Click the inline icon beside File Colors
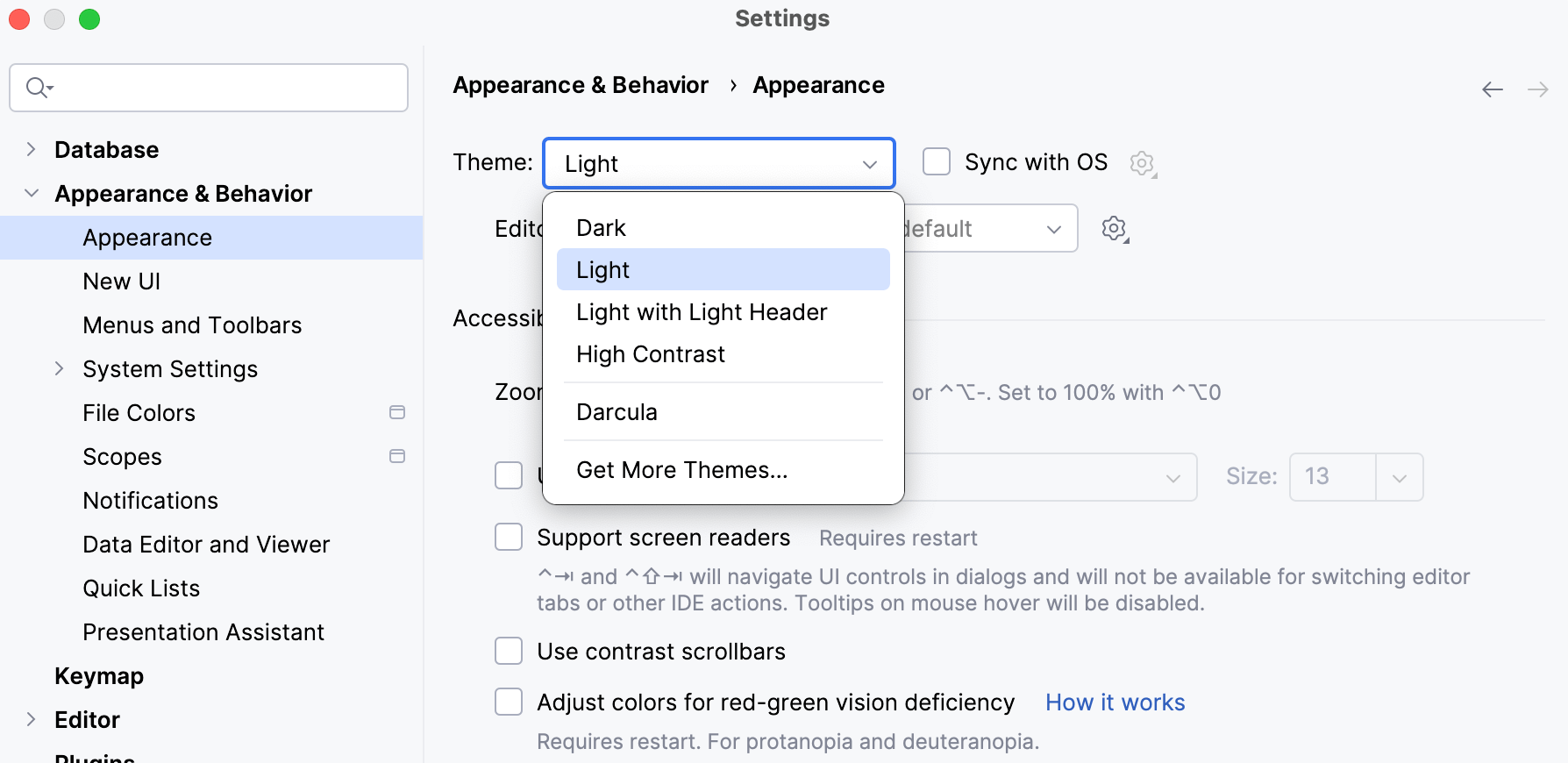 pyautogui.click(x=397, y=412)
